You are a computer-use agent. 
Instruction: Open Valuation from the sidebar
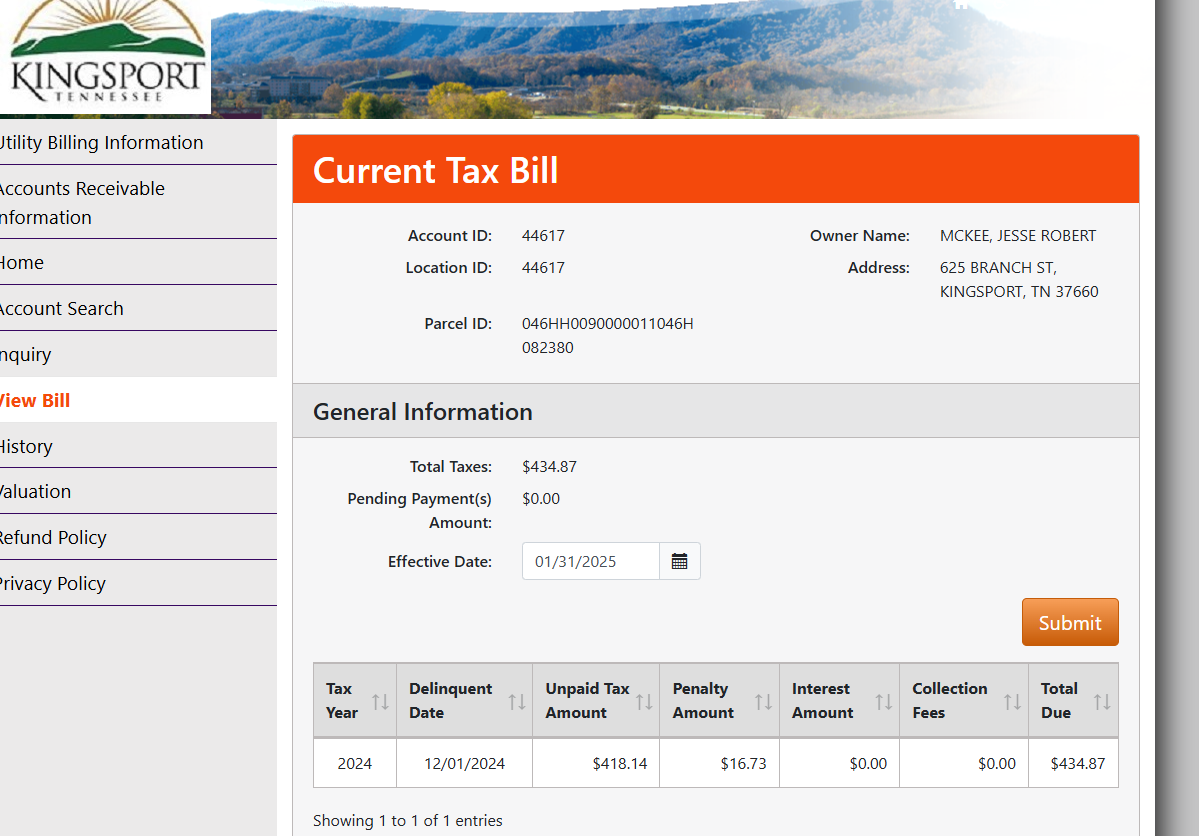click(35, 492)
